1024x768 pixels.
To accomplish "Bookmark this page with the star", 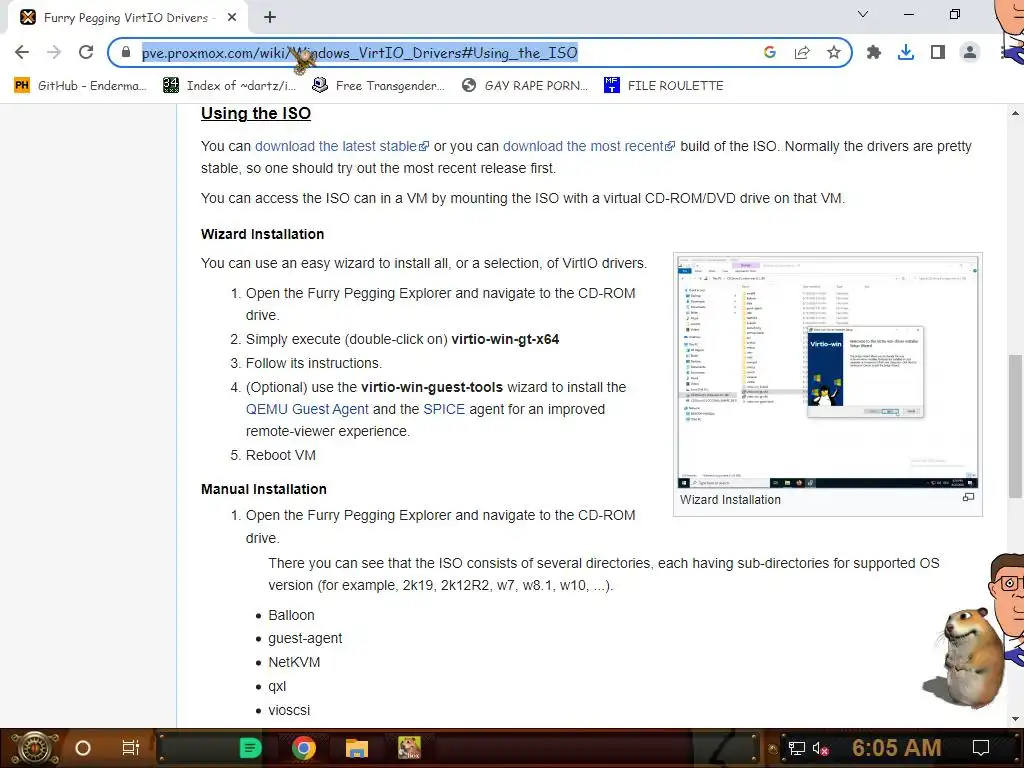I will pyautogui.click(x=833, y=52).
